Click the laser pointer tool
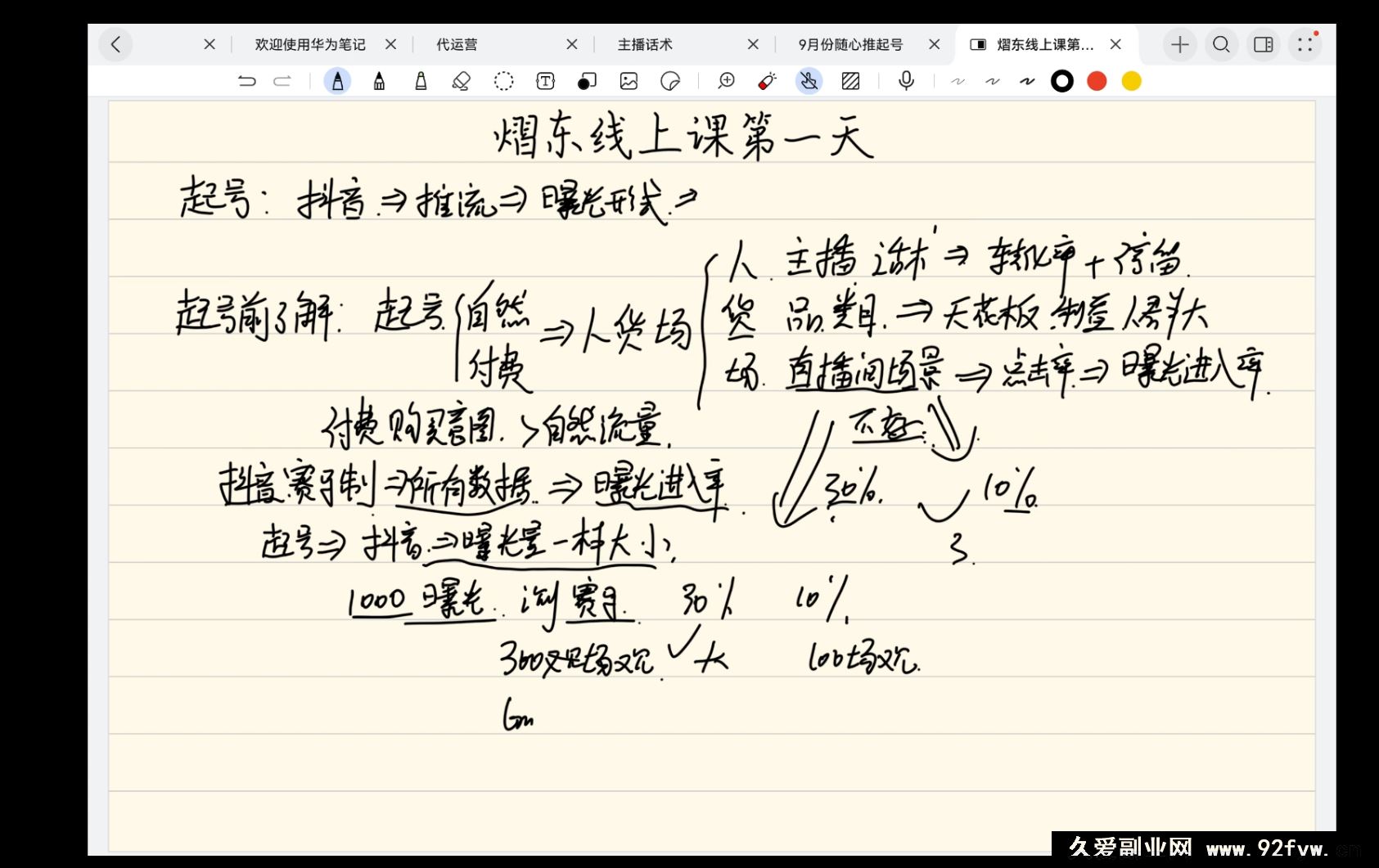Image resolution: width=1379 pixels, height=868 pixels. pyautogui.click(x=767, y=81)
